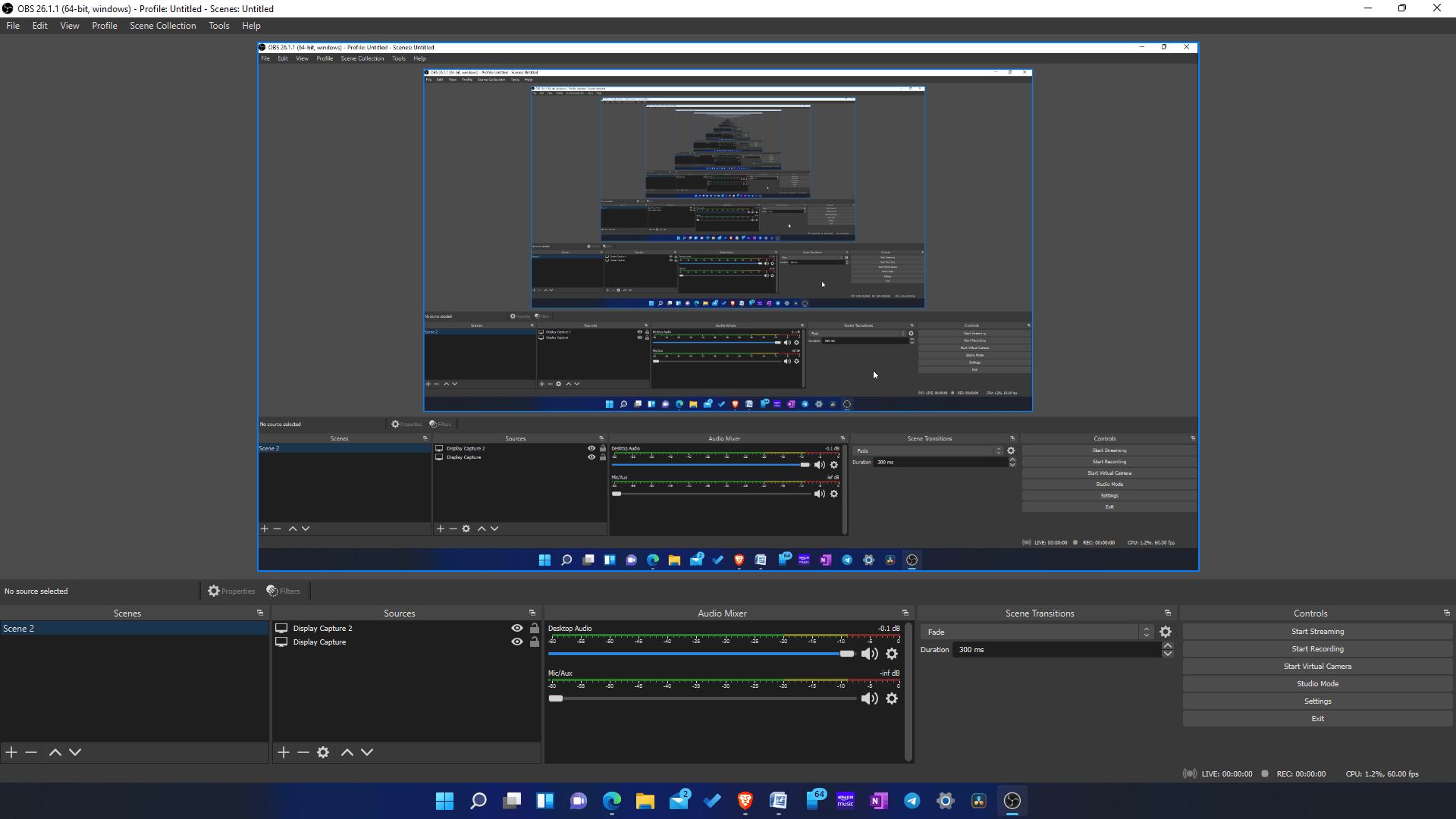
Task: Open Mic/Aux mixer settings gear
Action: [892, 698]
